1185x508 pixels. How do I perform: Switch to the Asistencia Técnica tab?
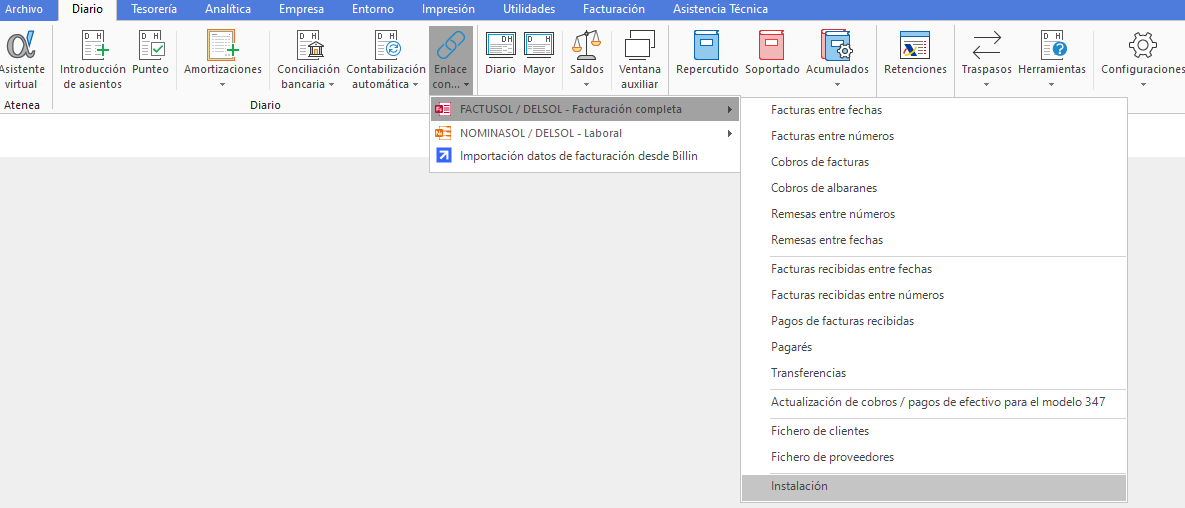click(720, 10)
